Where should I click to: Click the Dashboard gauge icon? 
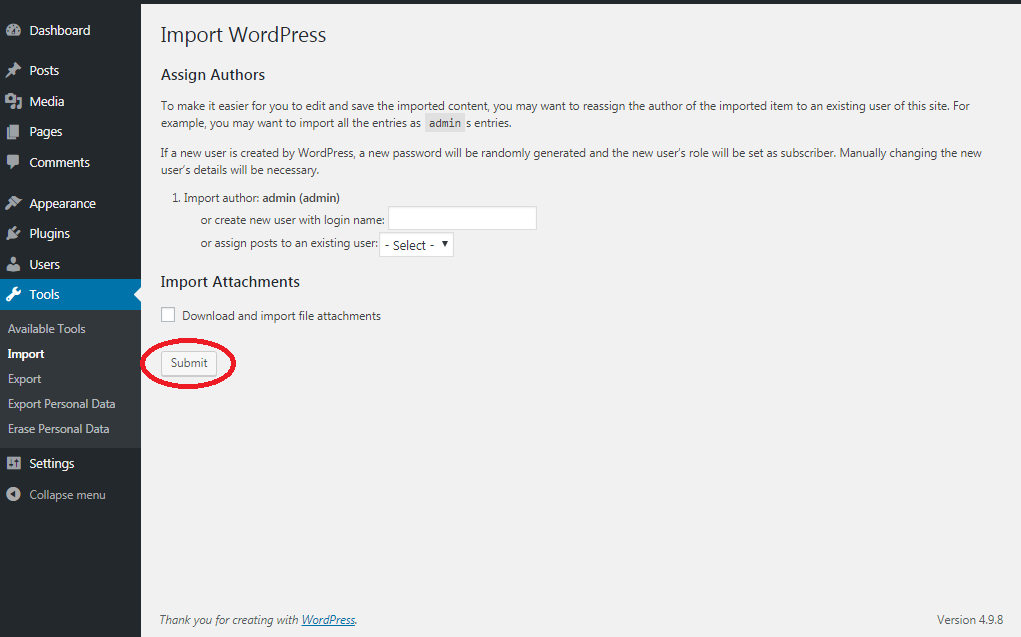(x=13, y=30)
